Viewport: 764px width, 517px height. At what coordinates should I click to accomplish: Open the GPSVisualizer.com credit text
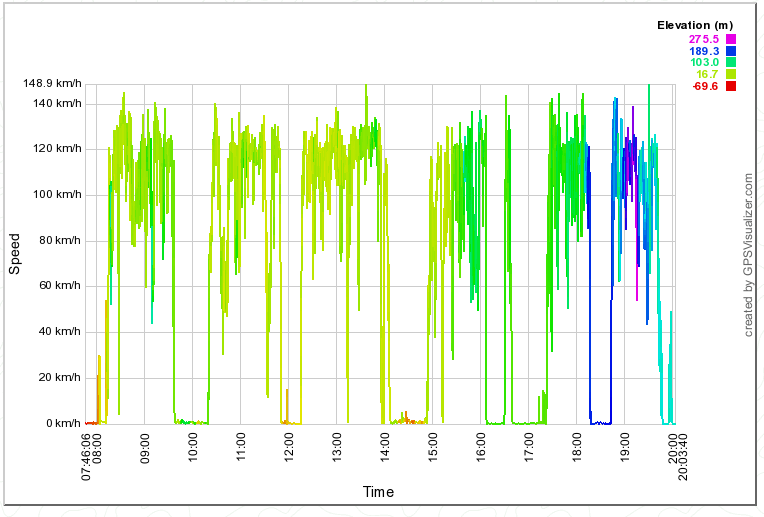click(748, 254)
